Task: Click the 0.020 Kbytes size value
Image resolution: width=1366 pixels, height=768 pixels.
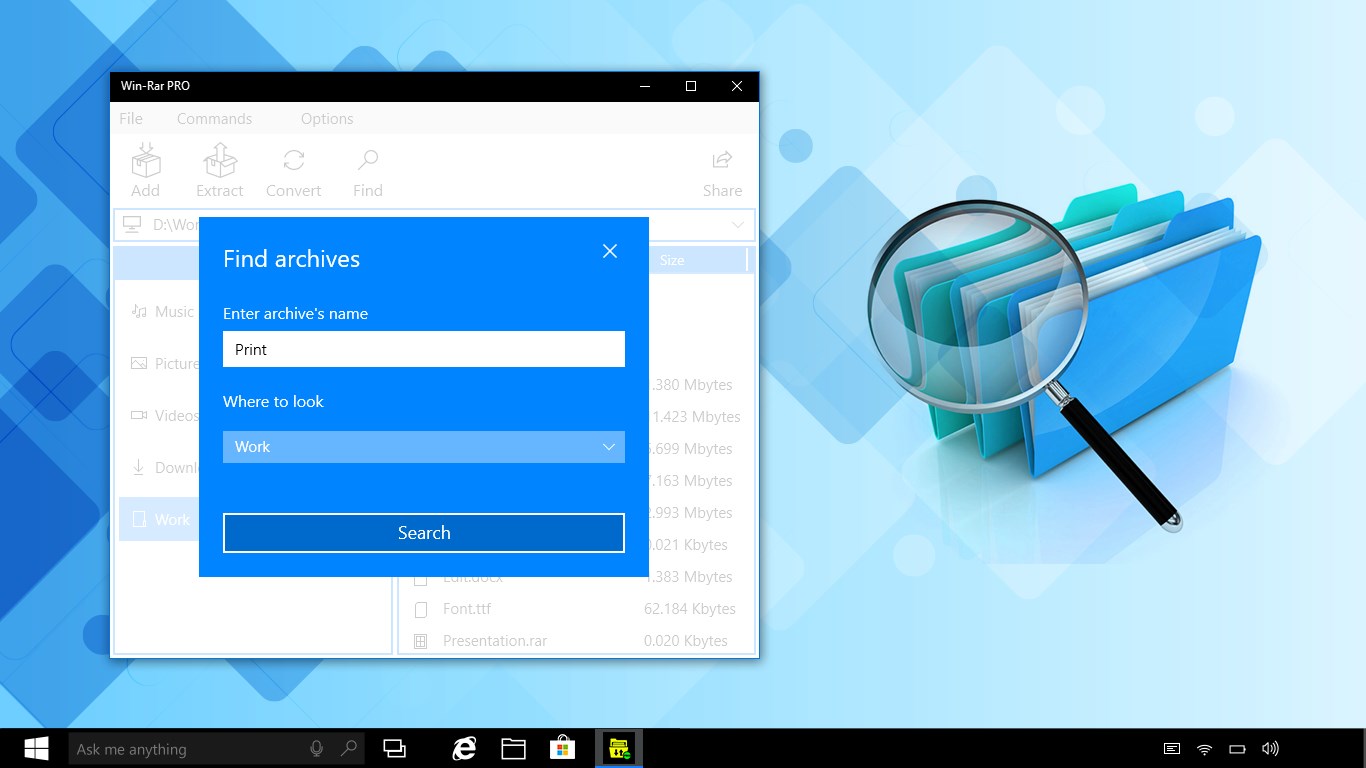Action: pyautogui.click(x=686, y=641)
